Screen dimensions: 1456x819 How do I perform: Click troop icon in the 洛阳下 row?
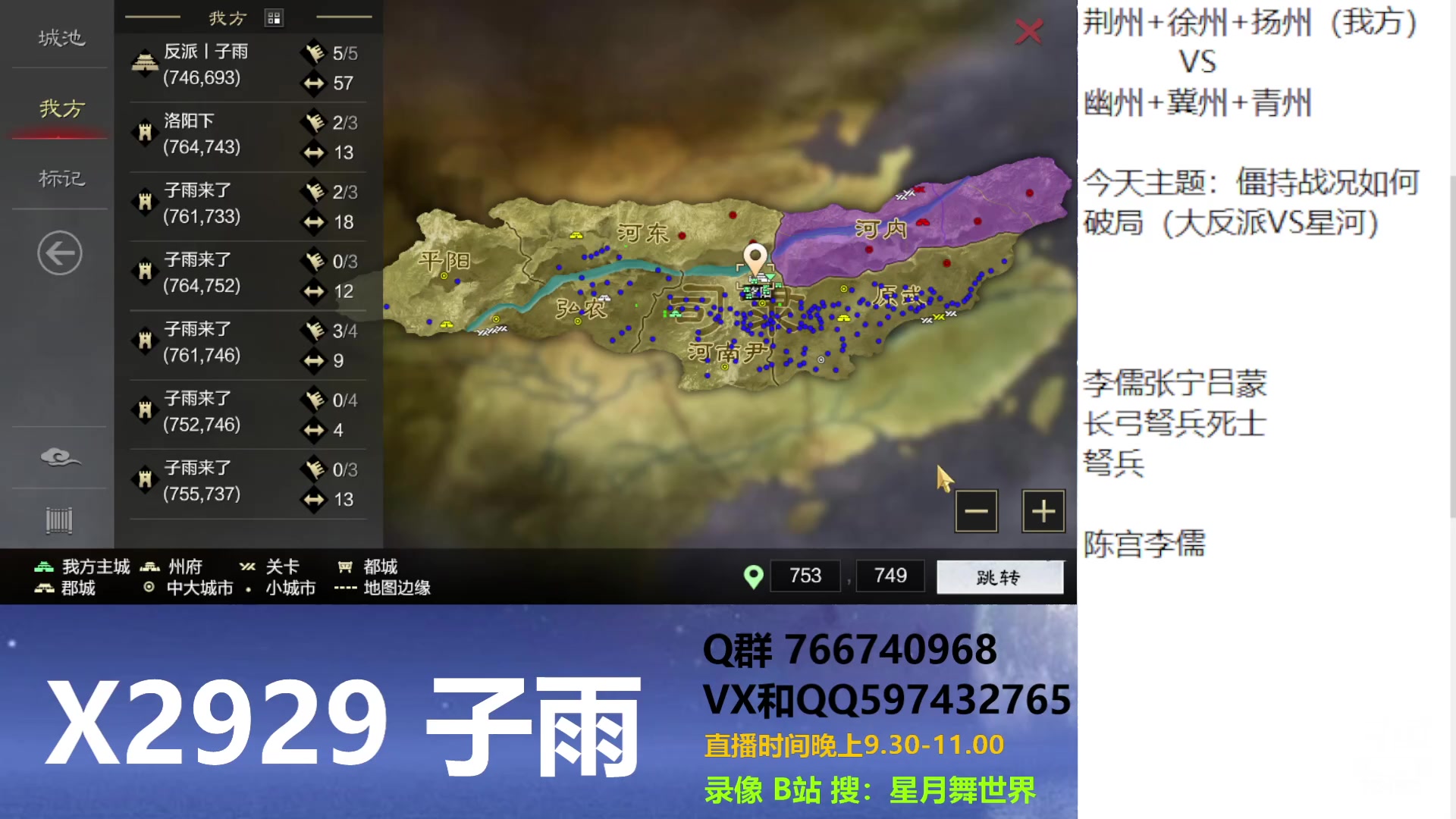[313, 121]
